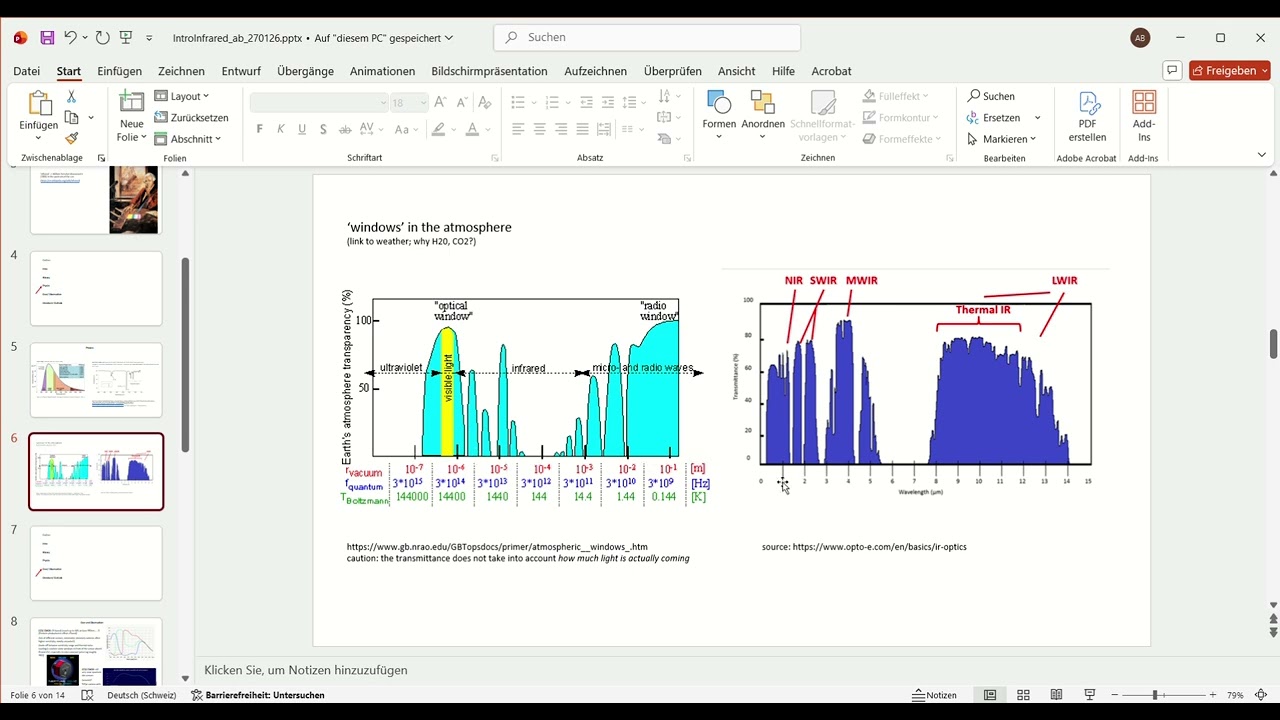The width and height of the screenshot is (1280, 720).
Task: Create PDF with Adobe Acrobat icon
Action: click(x=1087, y=116)
